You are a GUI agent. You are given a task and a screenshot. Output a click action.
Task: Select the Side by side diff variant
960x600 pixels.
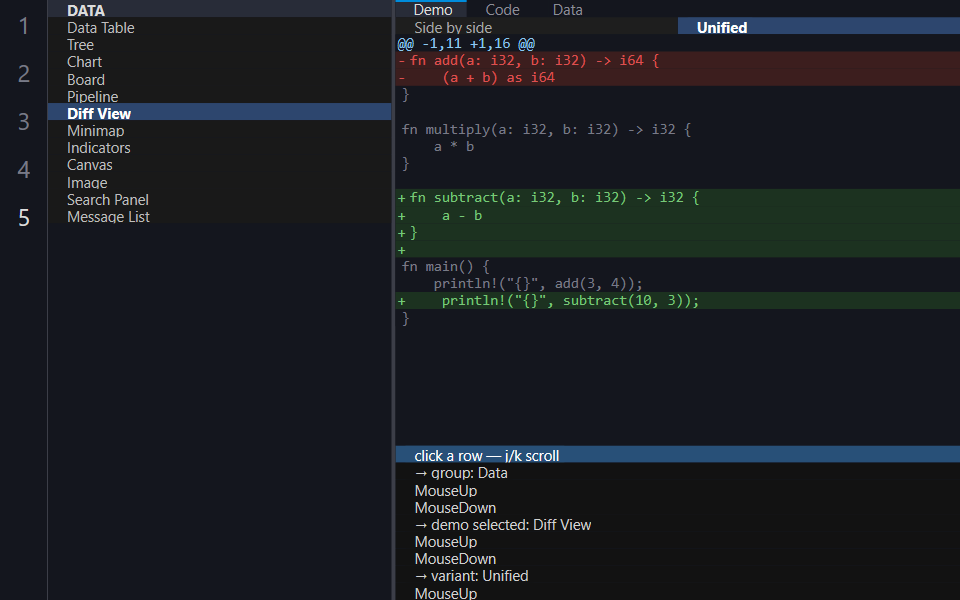tap(536, 28)
